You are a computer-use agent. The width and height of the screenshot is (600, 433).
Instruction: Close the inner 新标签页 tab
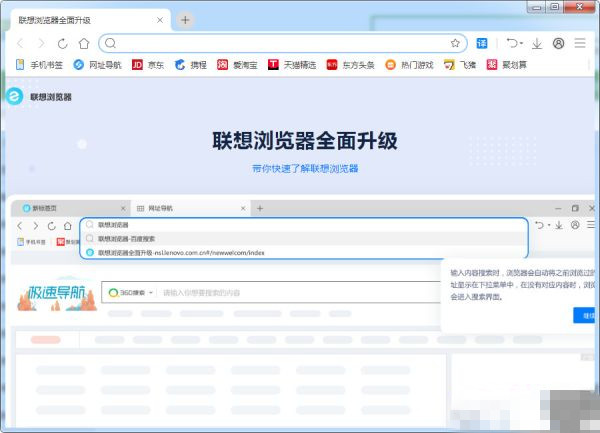(123, 208)
